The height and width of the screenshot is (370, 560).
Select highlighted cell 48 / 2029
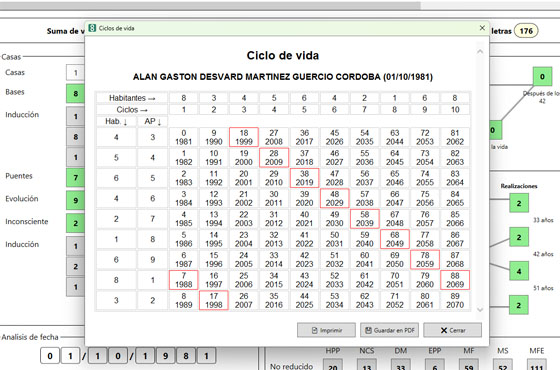pyautogui.click(x=335, y=198)
